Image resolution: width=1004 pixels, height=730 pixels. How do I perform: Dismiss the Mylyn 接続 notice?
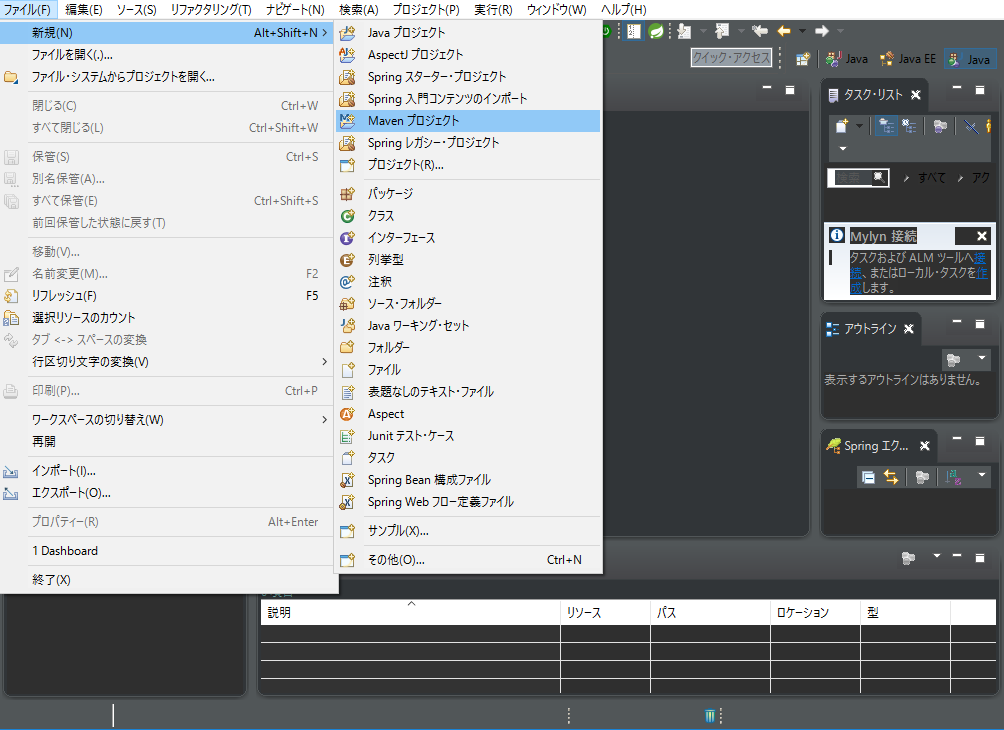click(982, 236)
